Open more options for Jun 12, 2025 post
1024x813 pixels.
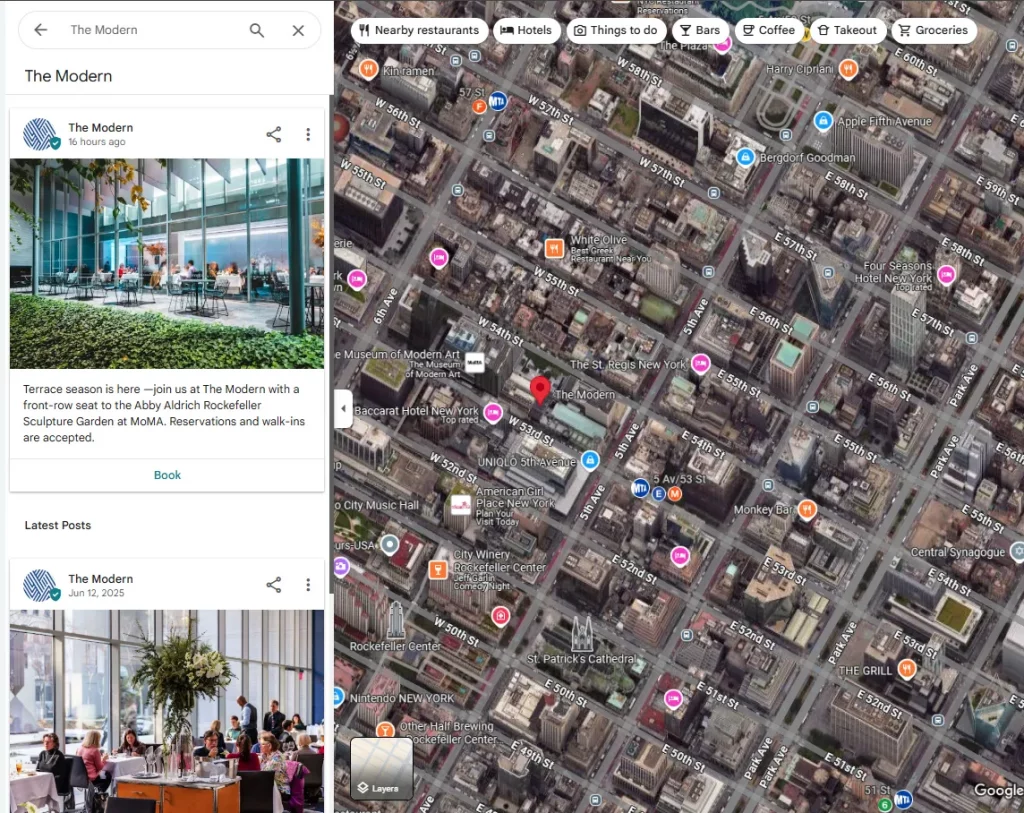(308, 584)
